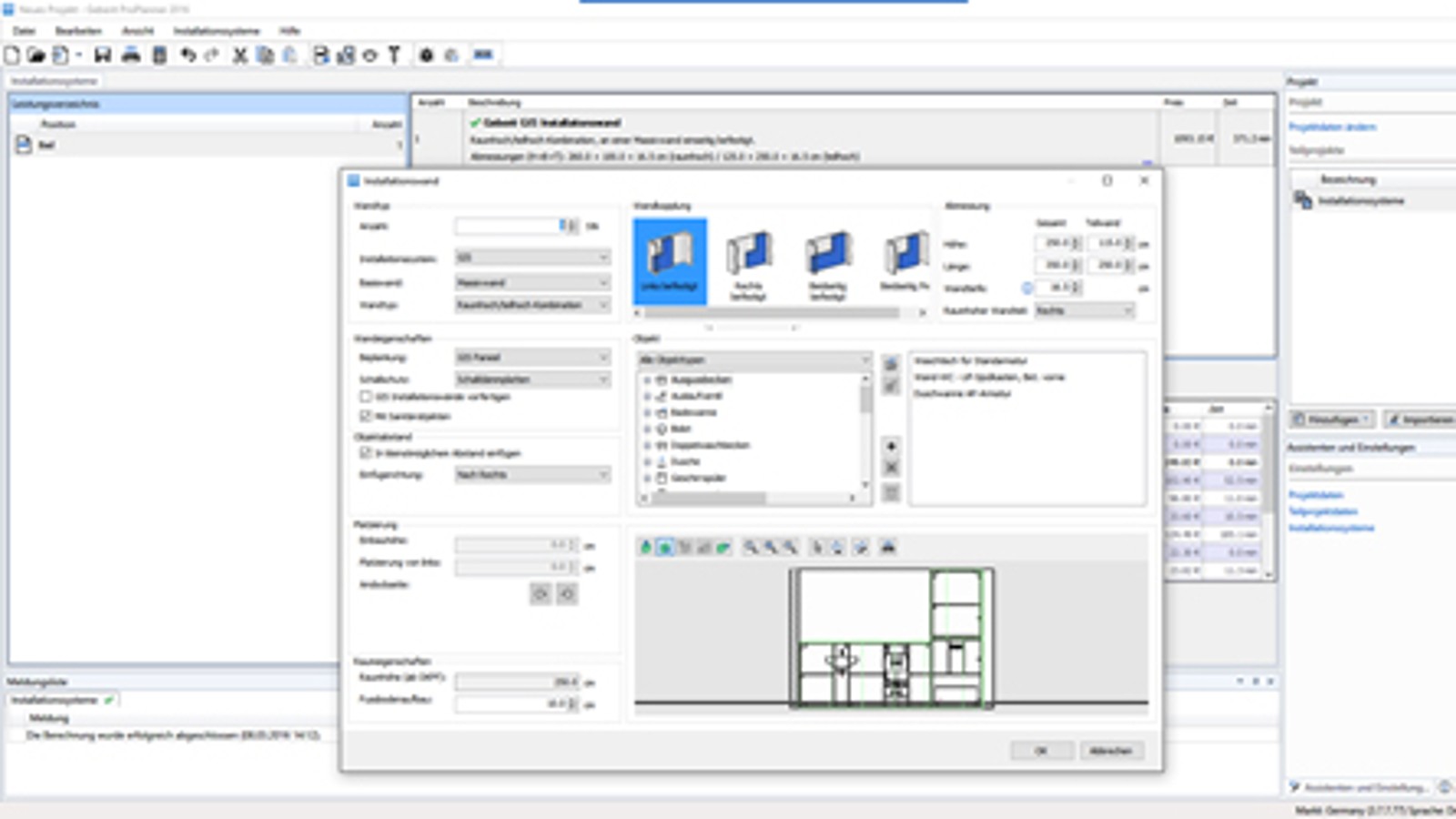Uncheck the Abstand einfügen option under Objektabstand
Screen dimensions: 1456x819
pyautogui.click(x=365, y=453)
